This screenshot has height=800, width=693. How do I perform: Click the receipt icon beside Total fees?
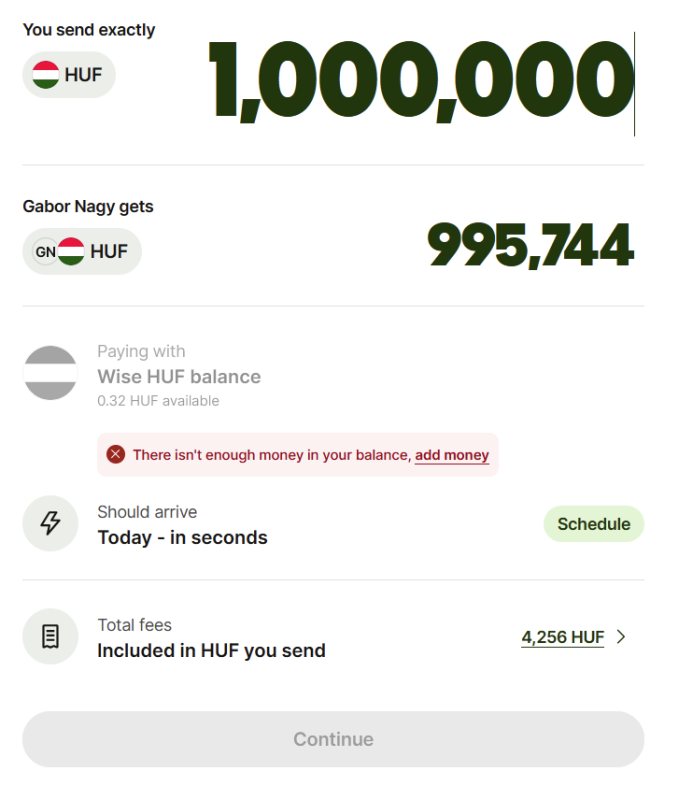51,636
